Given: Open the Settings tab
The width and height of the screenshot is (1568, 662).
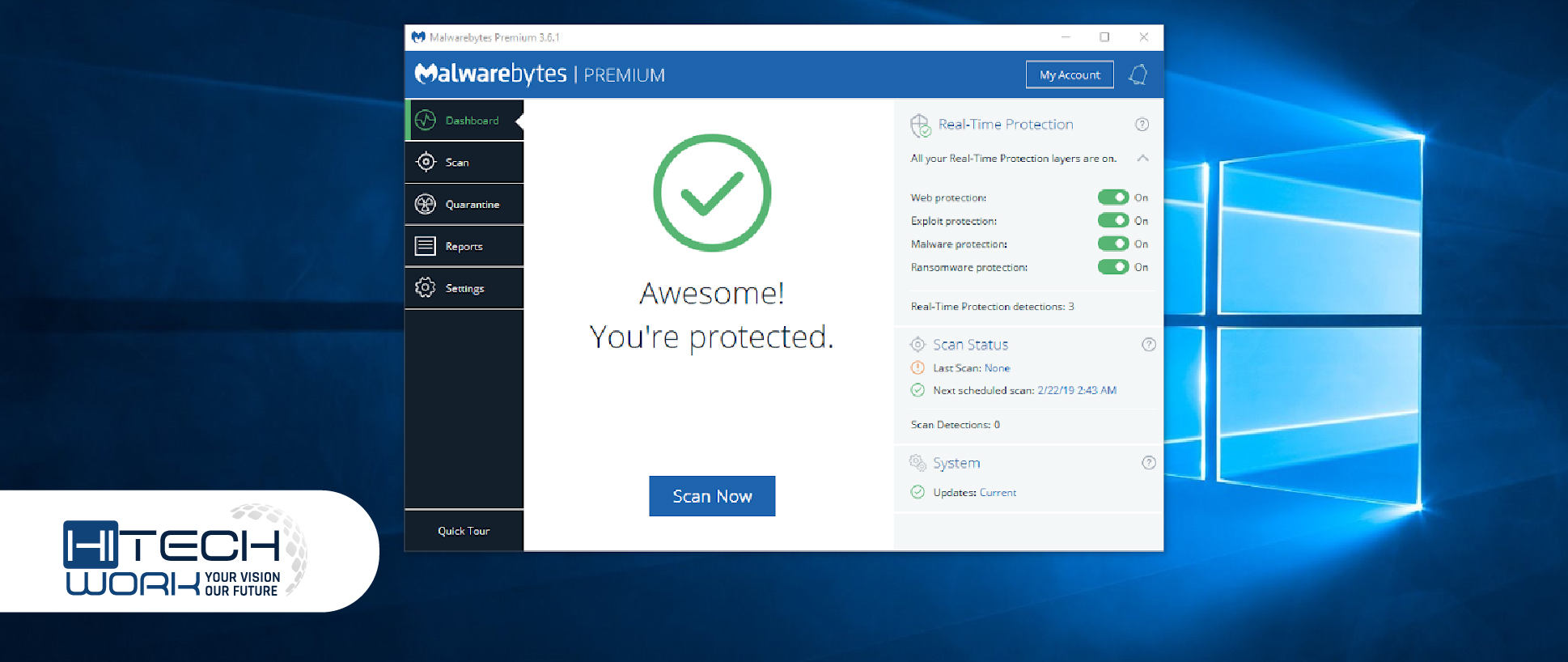Looking at the screenshot, I should click(464, 288).
